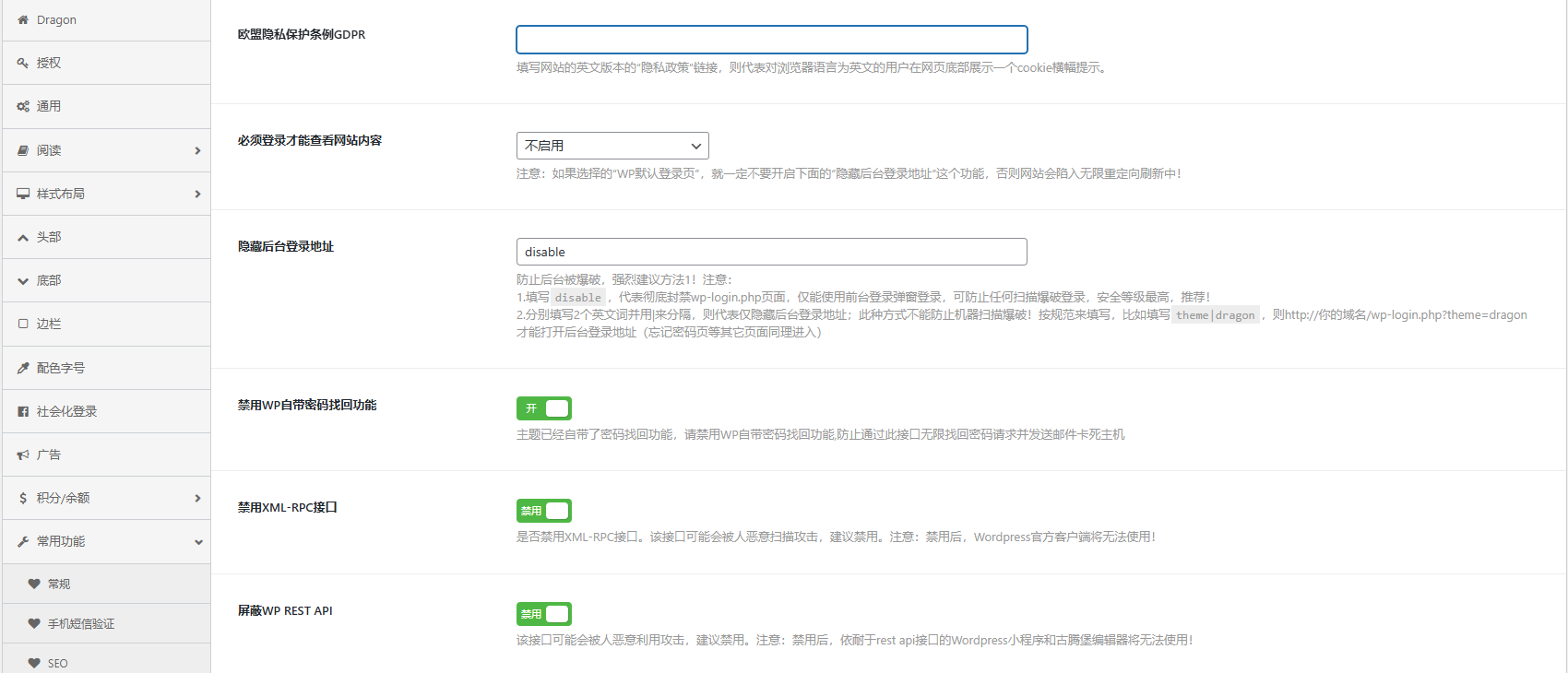Open the 常规 submenu item
Image resolution: width=1568 pixels, height=673 pixels.
pyautogui.click(x=59, y=584)
